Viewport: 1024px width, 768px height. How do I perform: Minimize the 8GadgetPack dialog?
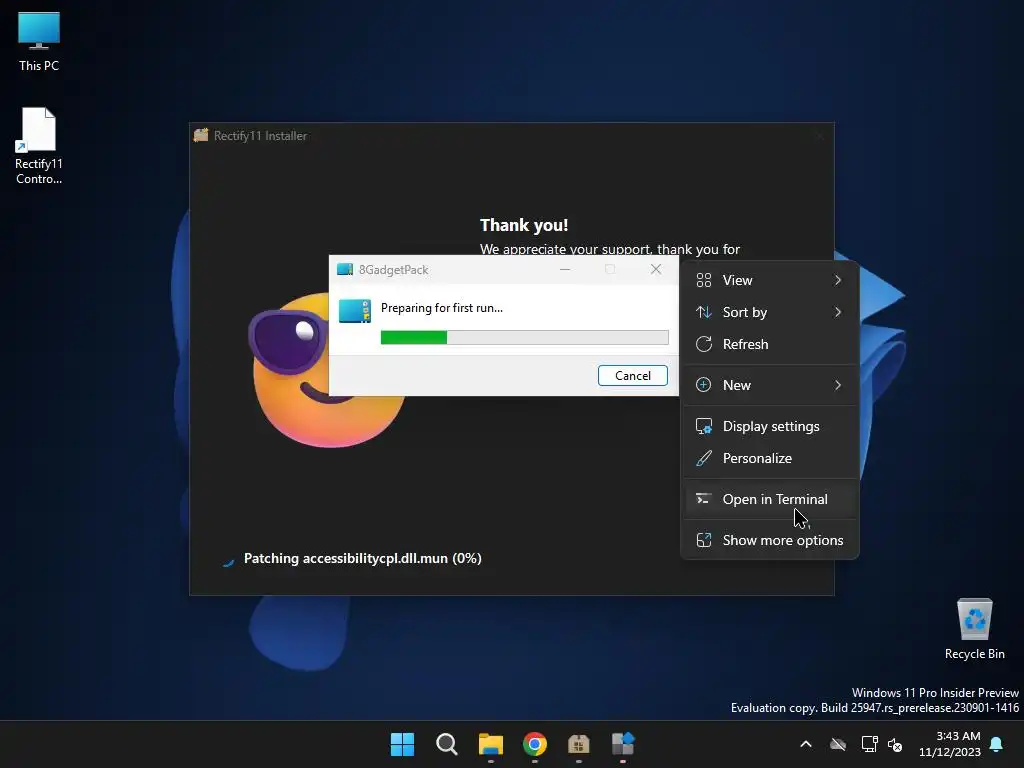[565, 269]
